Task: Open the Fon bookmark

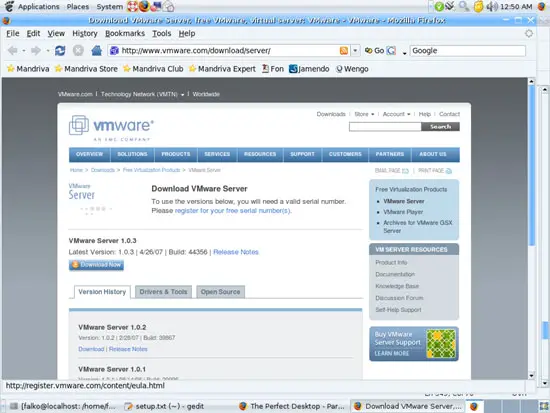Action: point(273,69)
